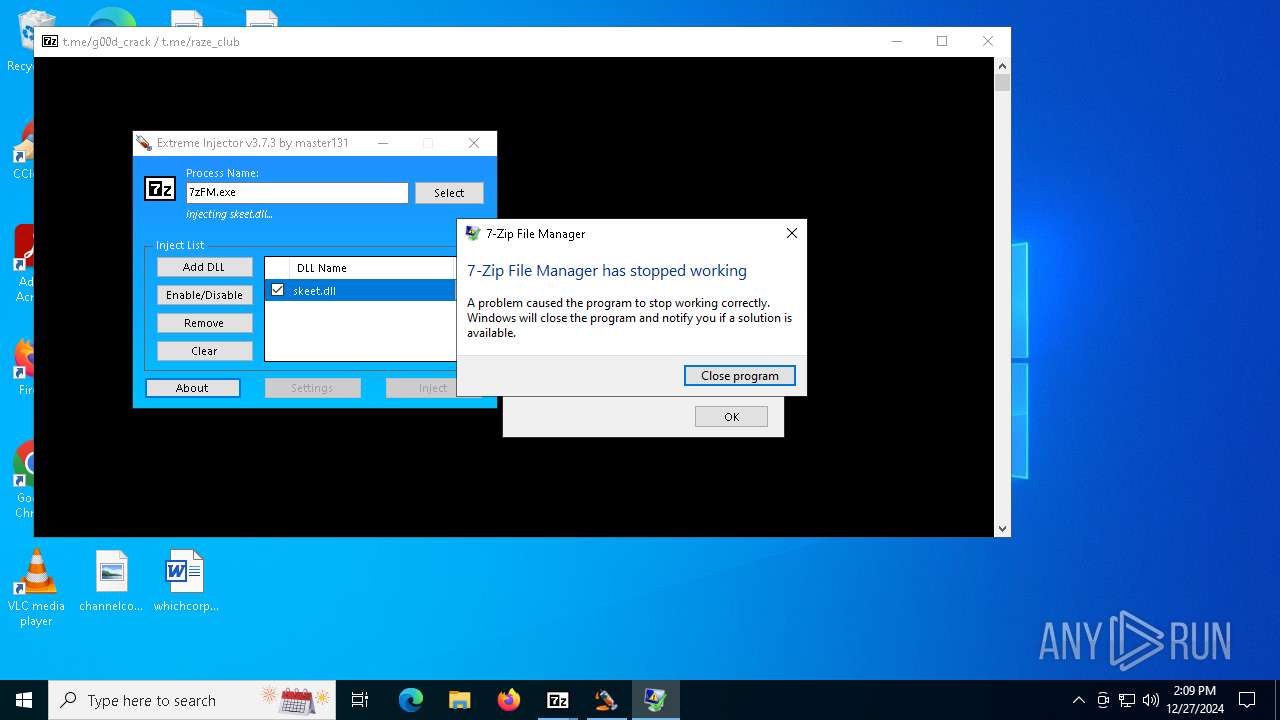This screenshot has width=1280, height=720.
Task: Click Remove button in Inject List
Action: click(x=204, y=323)
